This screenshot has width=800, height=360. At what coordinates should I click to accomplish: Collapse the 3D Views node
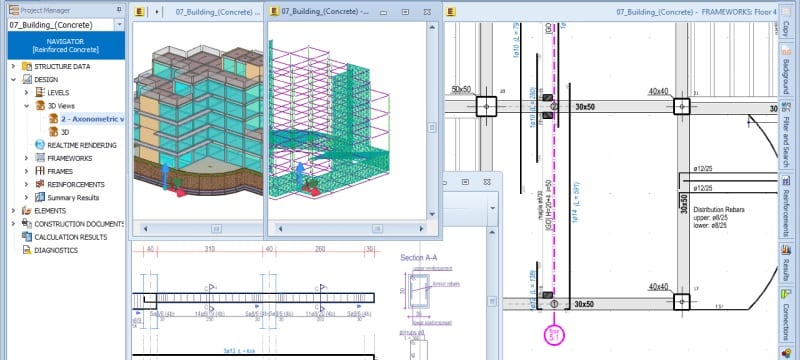coord(27,106)
